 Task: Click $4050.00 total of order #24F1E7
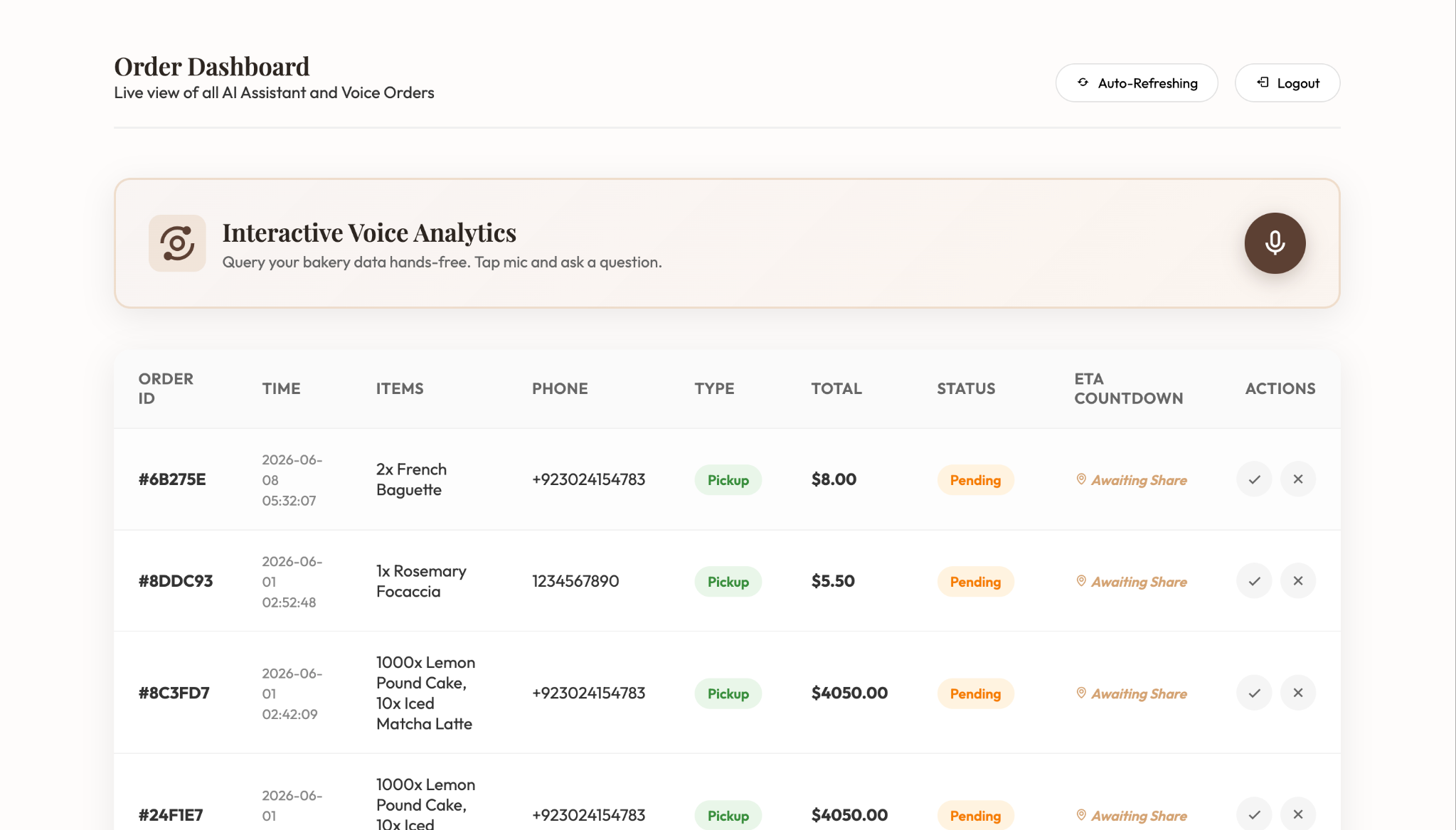coord(849,815)
